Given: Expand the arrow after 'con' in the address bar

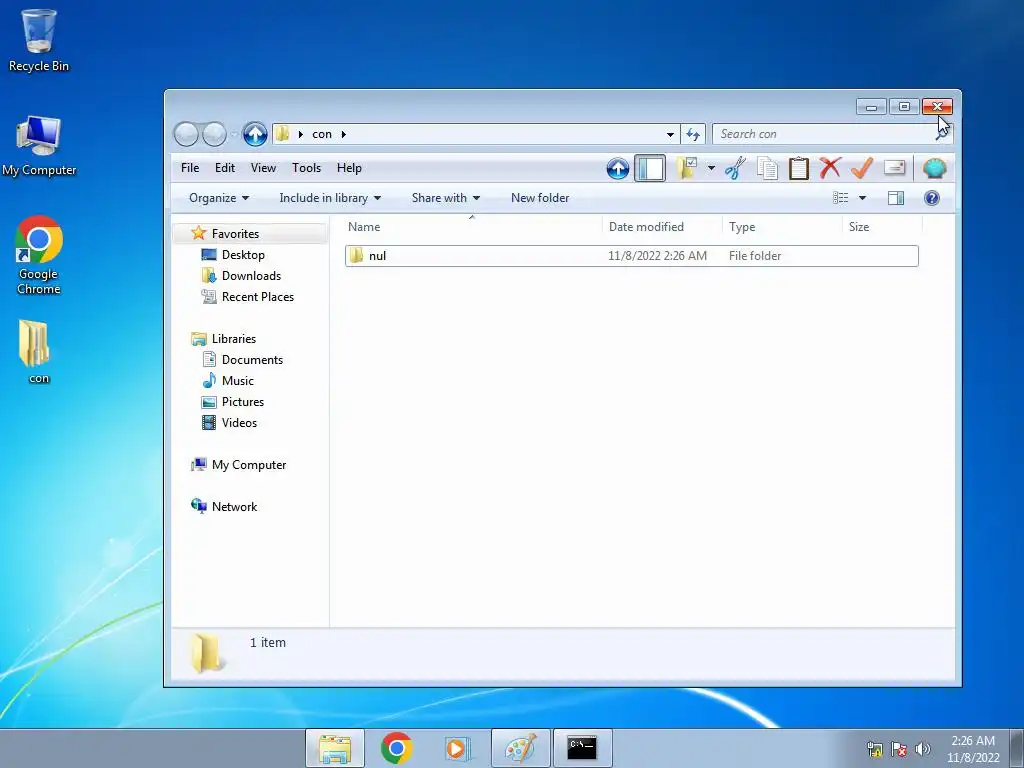Looking at the screenshot, I should coord(344,134).
